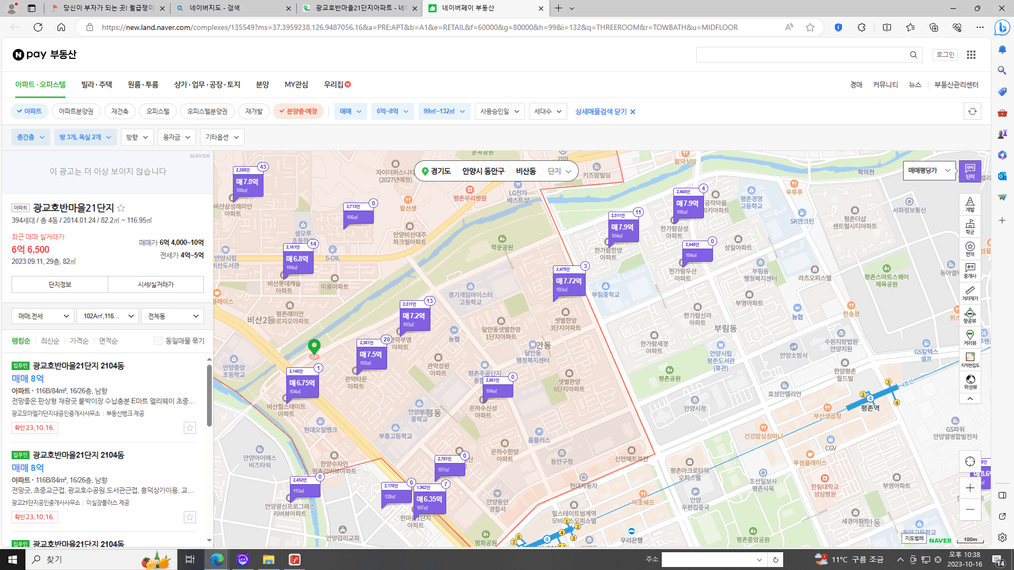Open the 매매 transaction type dropdown
Image resolution: width=1014 pixels, height=570 pixels.
click(350, 111)
